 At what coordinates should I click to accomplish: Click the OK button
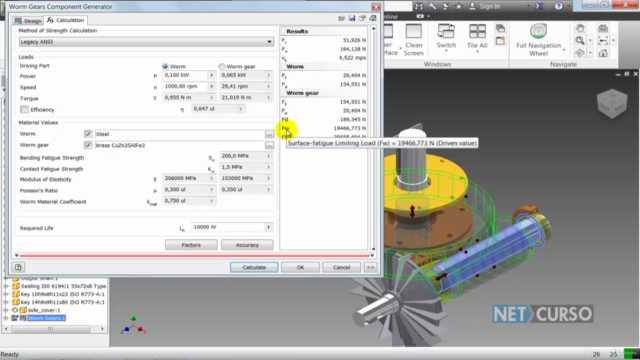(x=300, y=267)
